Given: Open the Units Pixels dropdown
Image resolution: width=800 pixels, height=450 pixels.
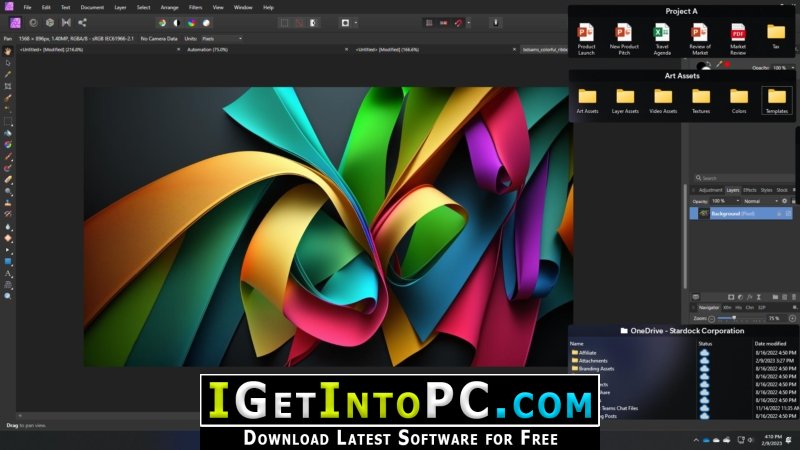Looking at the screenshot, I should pyautogui.click(x=222, y=39).
